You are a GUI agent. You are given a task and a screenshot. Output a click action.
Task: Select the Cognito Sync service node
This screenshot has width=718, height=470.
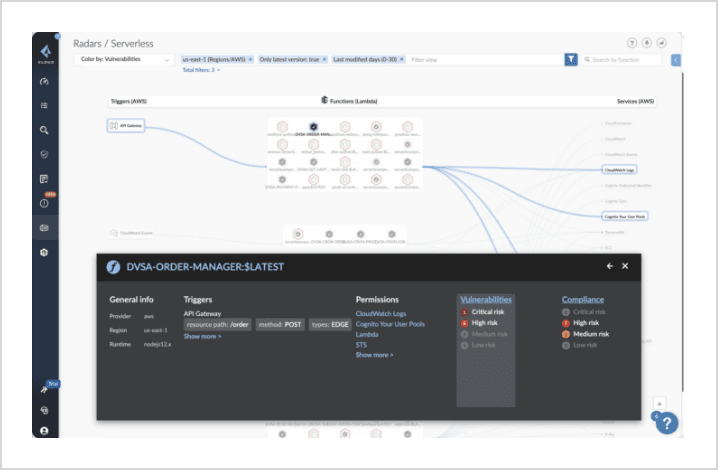pyautogui.click(x=615, y=201)
